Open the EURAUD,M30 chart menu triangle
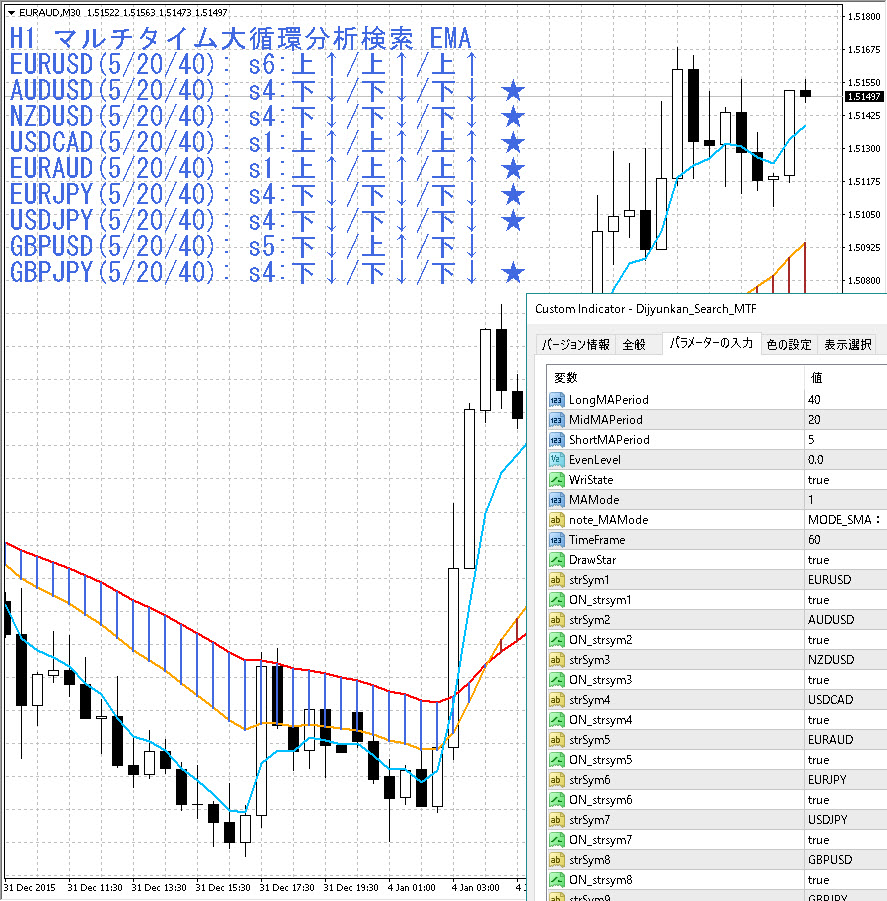The width and height of the screenshot is (887, 901). pyautogui.click(x=11, y=13)
